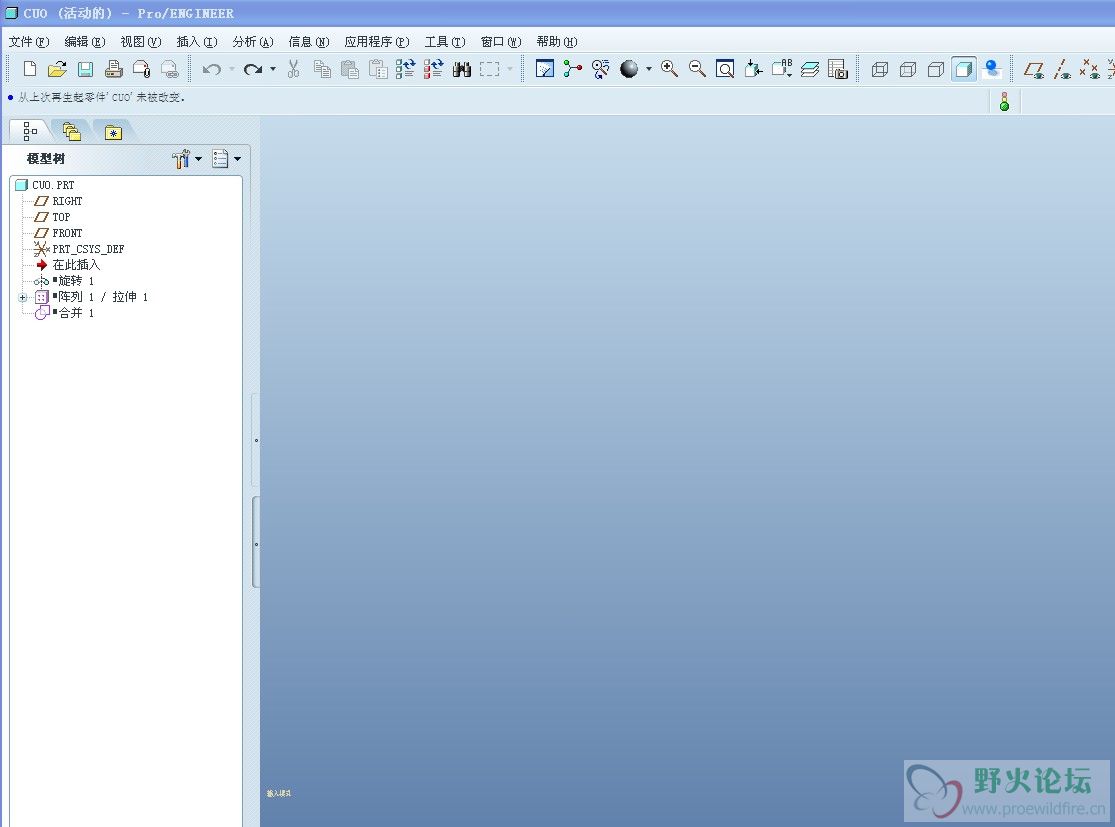Image resolution: width=1115 pixels, height=827 pixels.
Task: Select the 合并 1 feature
Action: click(x=64, y=313)
